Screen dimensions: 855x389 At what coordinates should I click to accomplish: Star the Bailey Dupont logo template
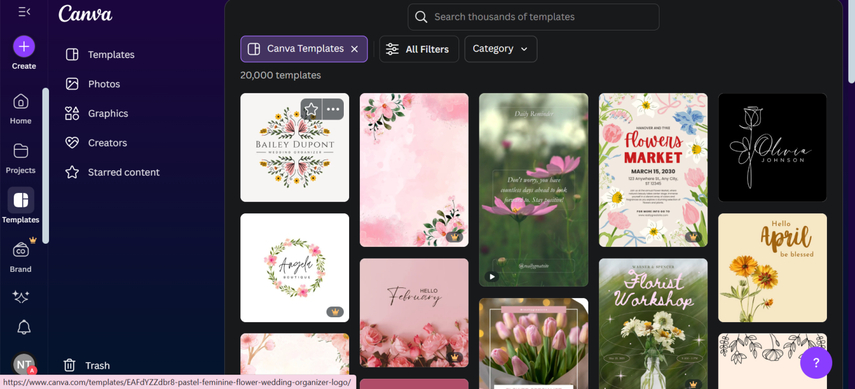(x=311, y=109)
